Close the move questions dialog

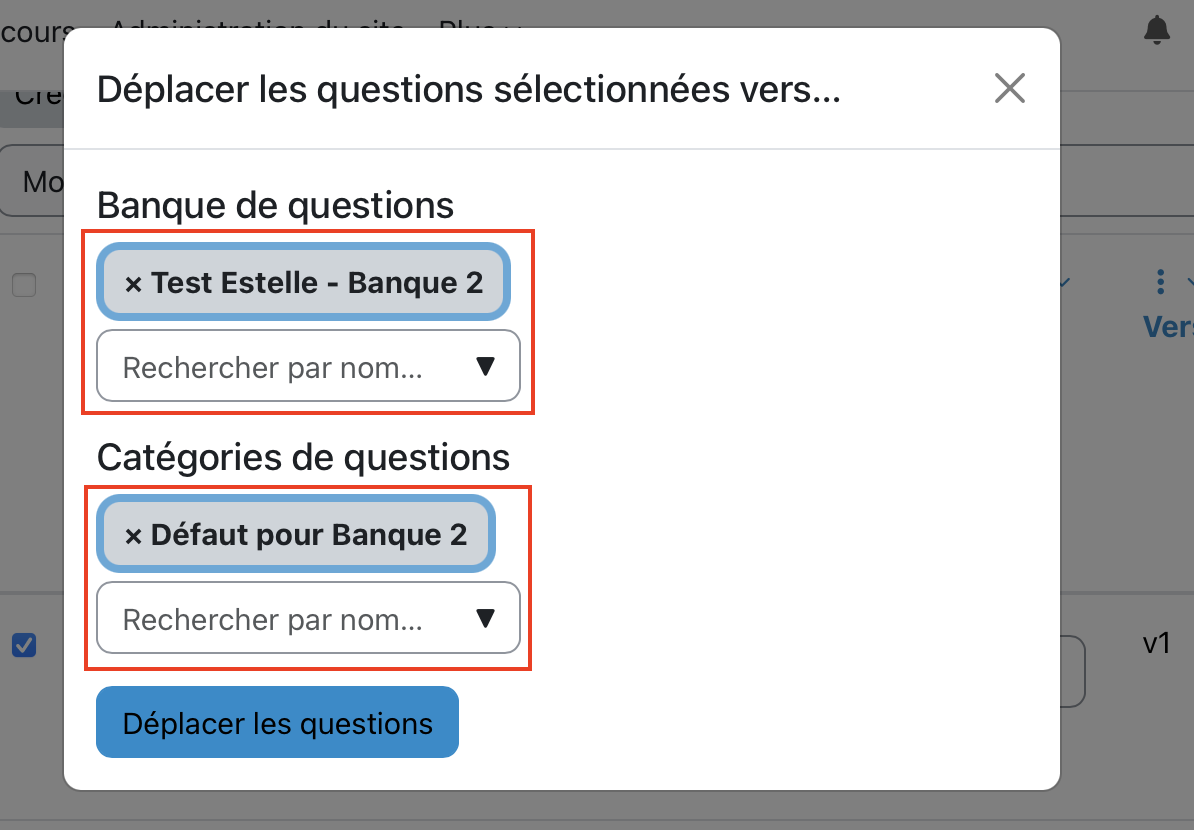pyautogui.click(x=1010, y=89)
